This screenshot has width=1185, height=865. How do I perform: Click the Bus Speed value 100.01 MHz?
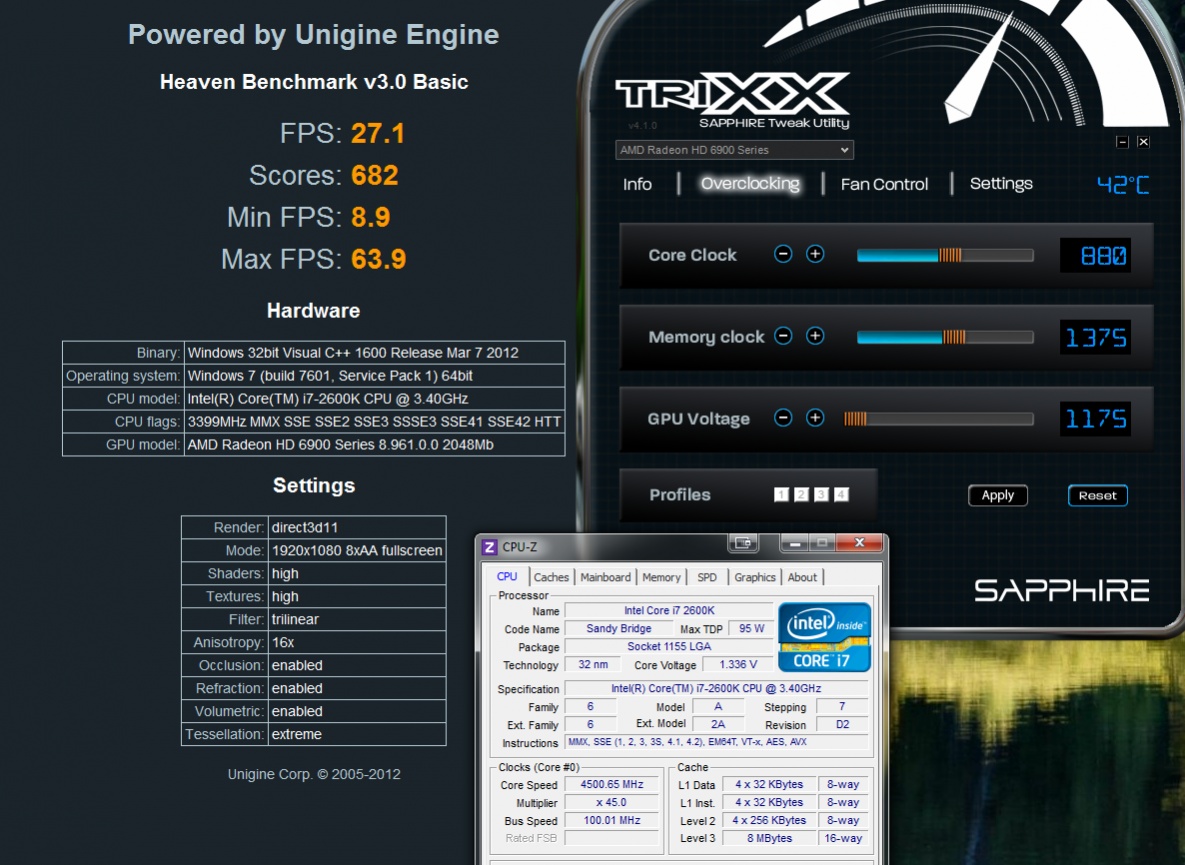pos(611,820)
